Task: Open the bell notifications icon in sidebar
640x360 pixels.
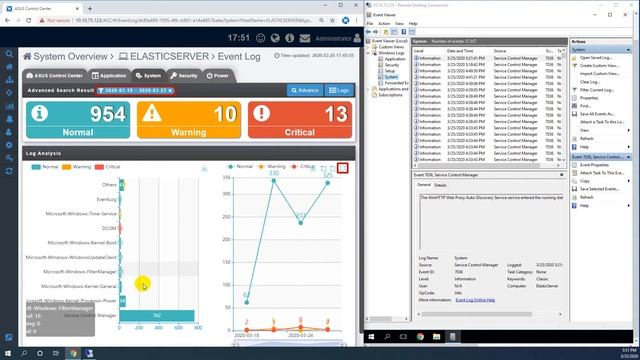Action: 9,119
